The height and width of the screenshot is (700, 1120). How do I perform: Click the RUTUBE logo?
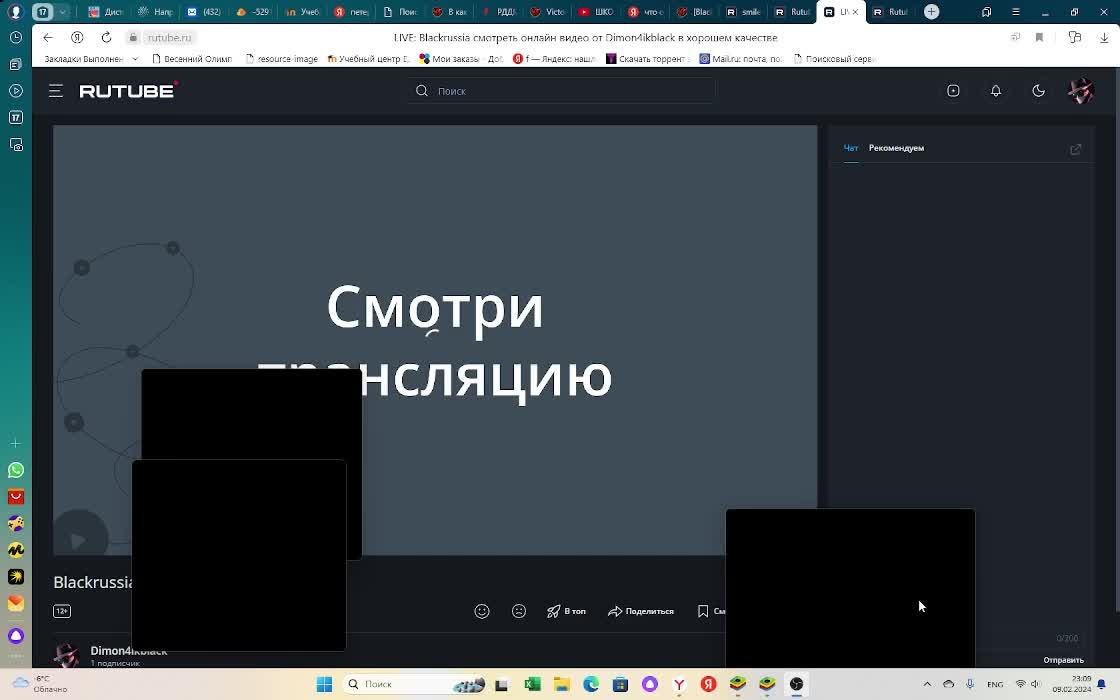(129, 90)
